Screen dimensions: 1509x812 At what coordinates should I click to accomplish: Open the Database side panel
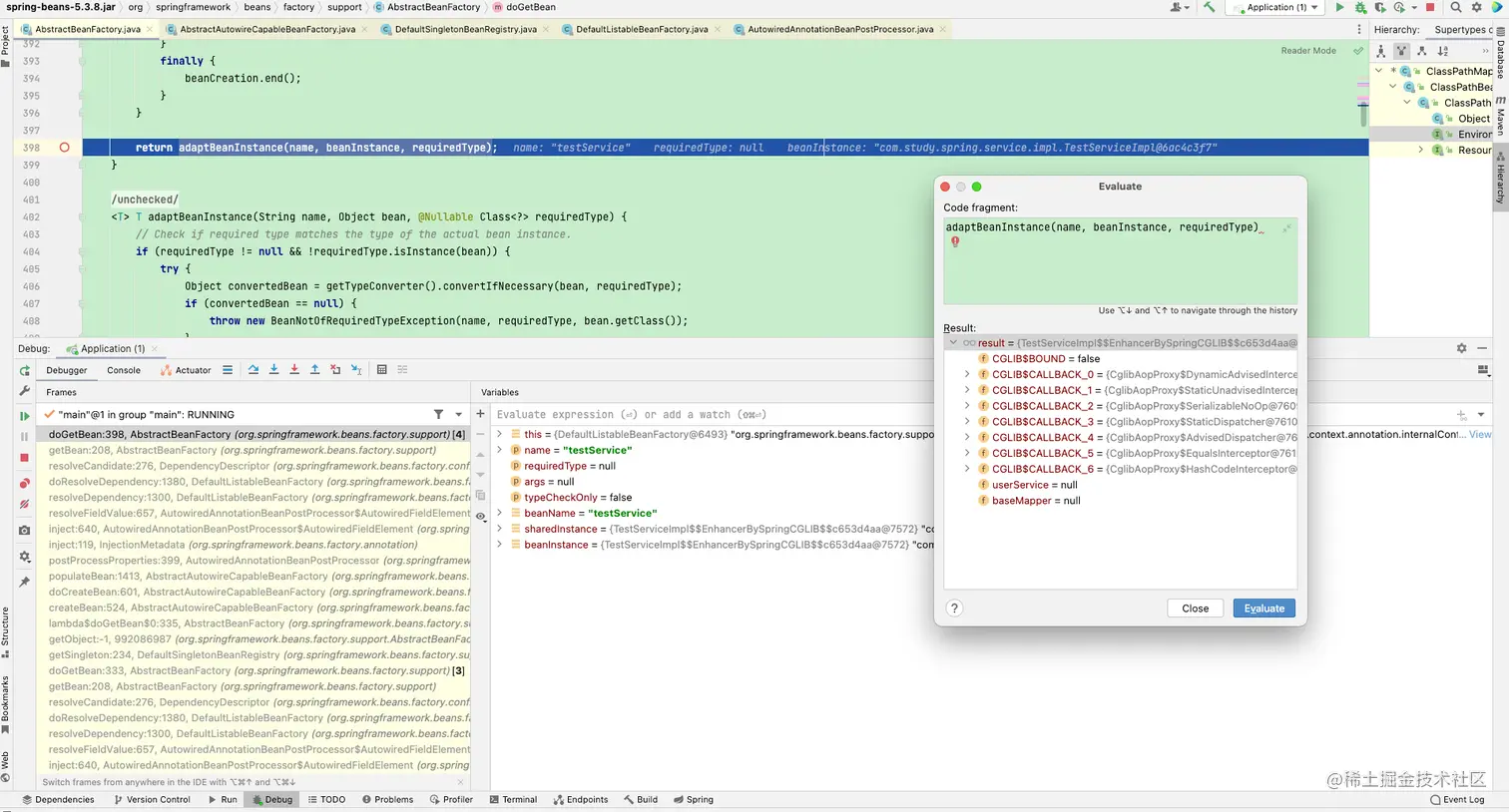(x=1501, y=53)
